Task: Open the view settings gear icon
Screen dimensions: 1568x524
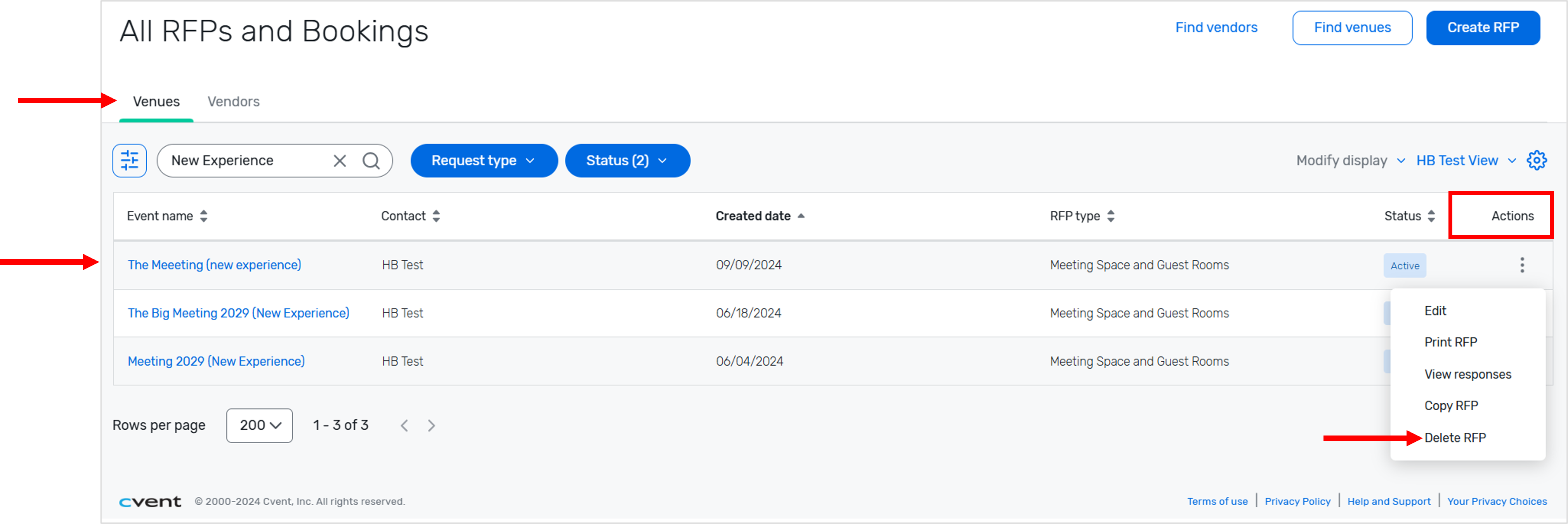Action: pyautogui.click(x=1536, y=161)
